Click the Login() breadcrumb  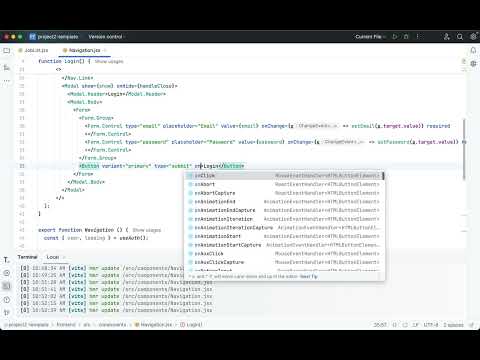191,325
